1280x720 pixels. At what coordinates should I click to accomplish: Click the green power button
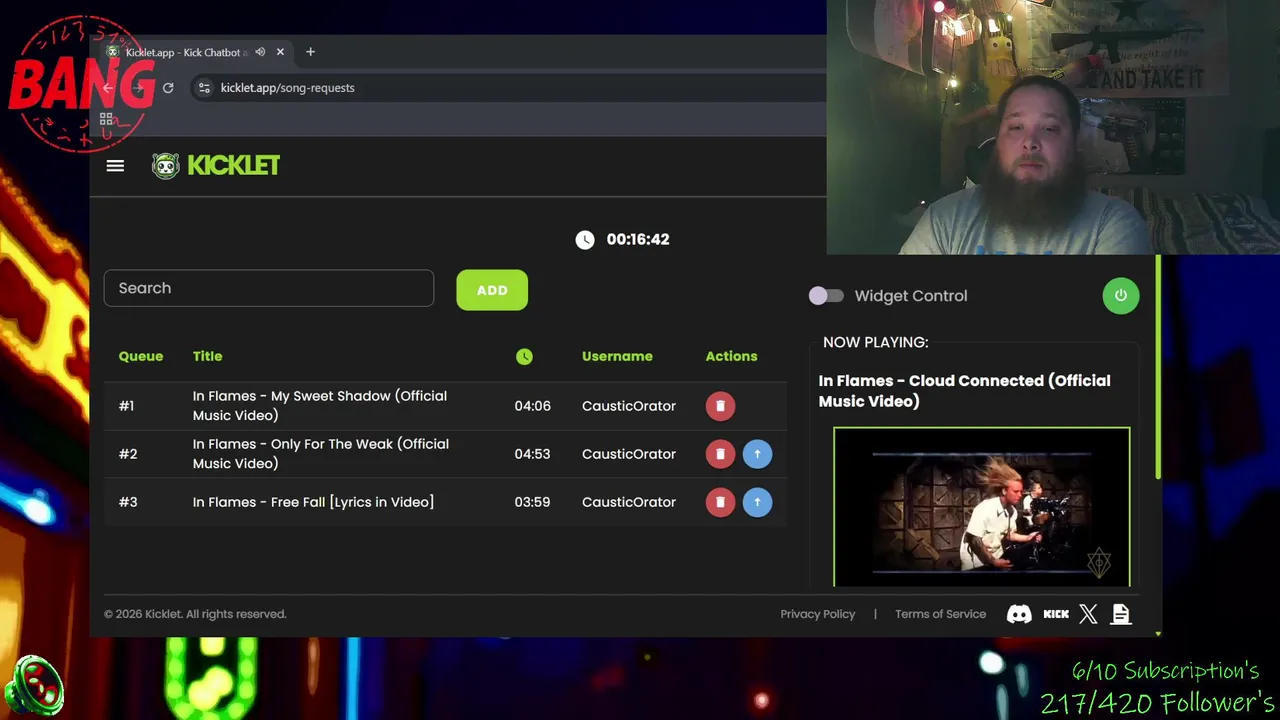point(1120,295)
